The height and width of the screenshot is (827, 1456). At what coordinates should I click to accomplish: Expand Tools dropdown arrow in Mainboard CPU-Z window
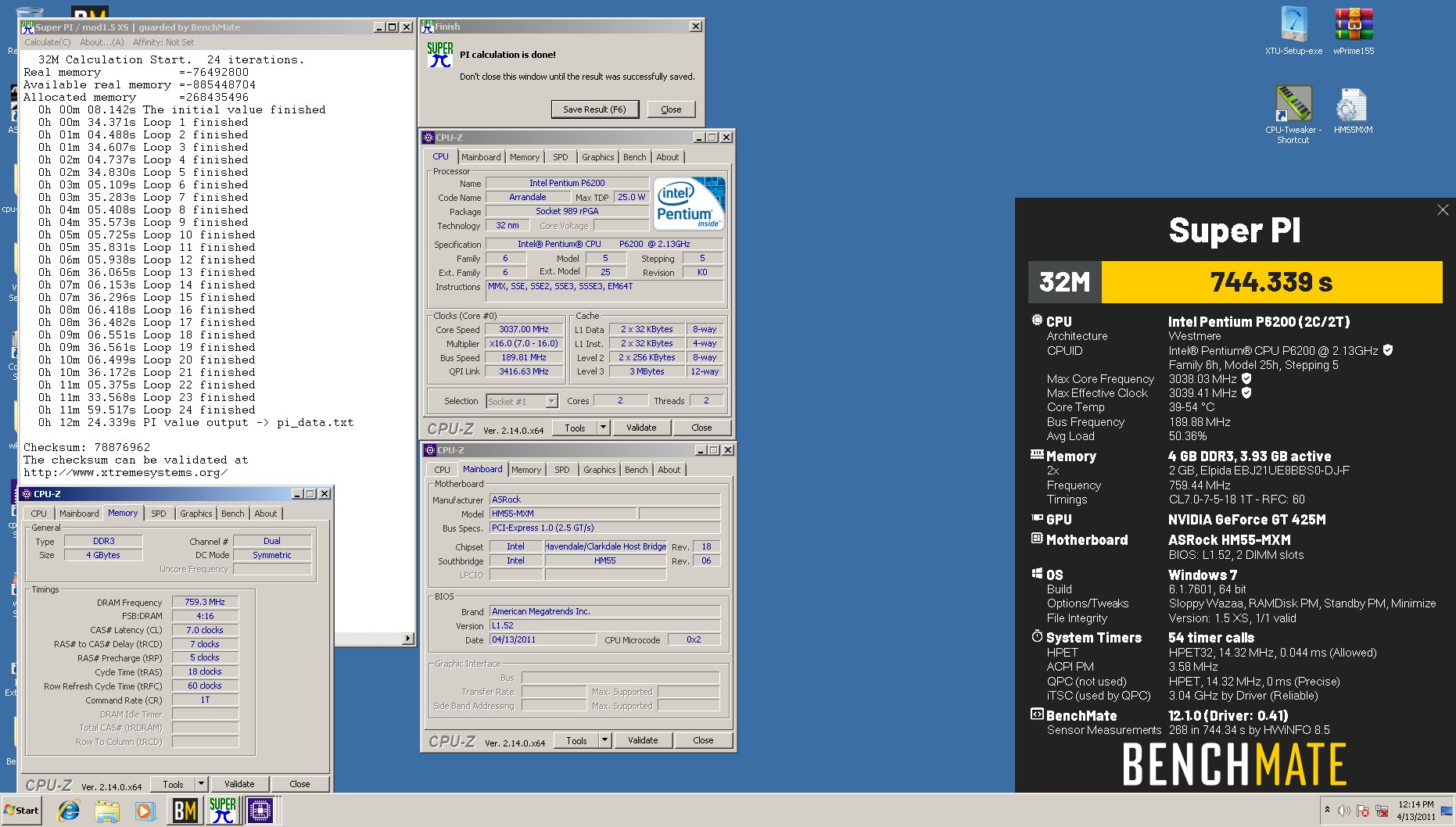(x=604, y=740)
